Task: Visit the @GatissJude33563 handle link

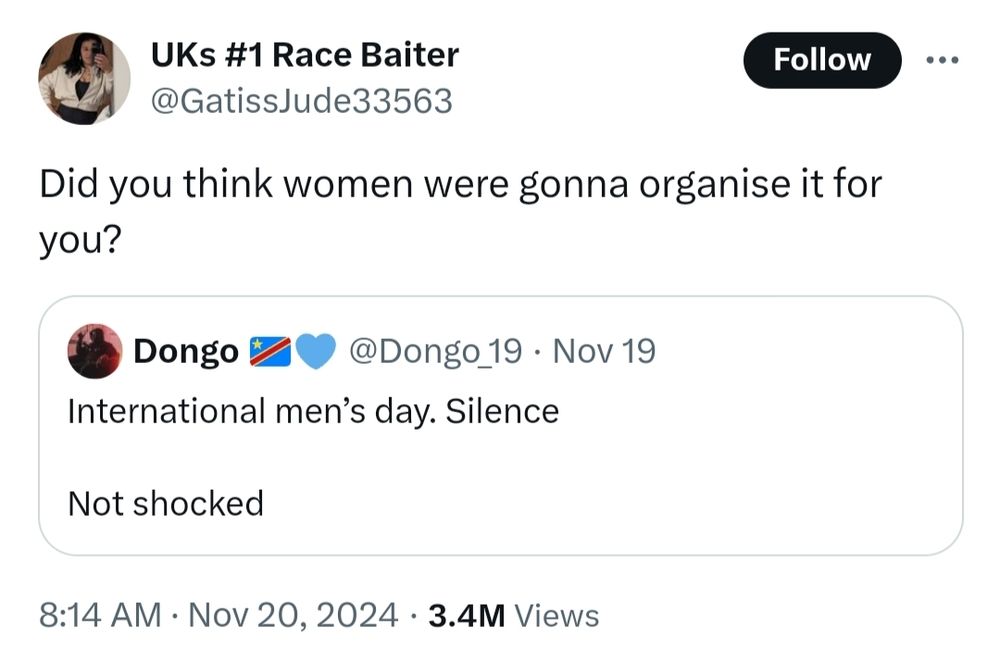Action: 301,100
